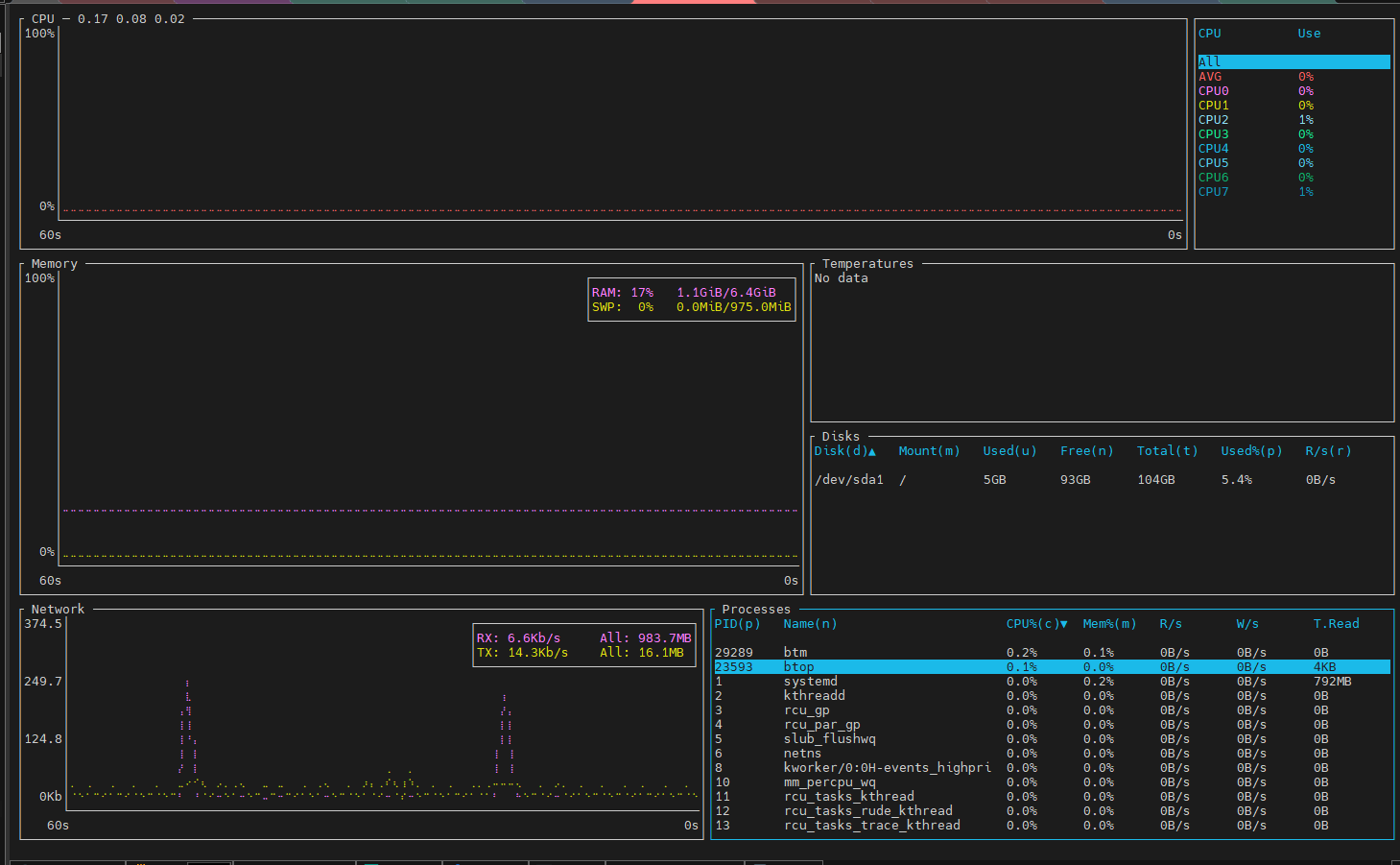Select the btm process row
1400x865 pixels.
1052,652
